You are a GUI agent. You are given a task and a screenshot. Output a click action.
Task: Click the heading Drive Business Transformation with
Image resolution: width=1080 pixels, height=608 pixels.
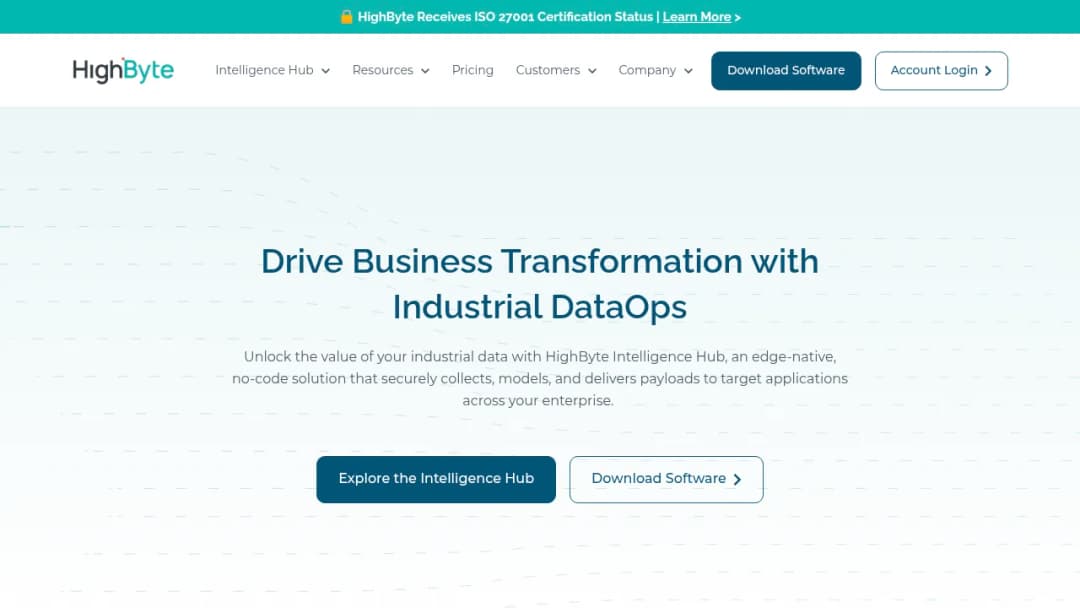click(x=540, y=262)
